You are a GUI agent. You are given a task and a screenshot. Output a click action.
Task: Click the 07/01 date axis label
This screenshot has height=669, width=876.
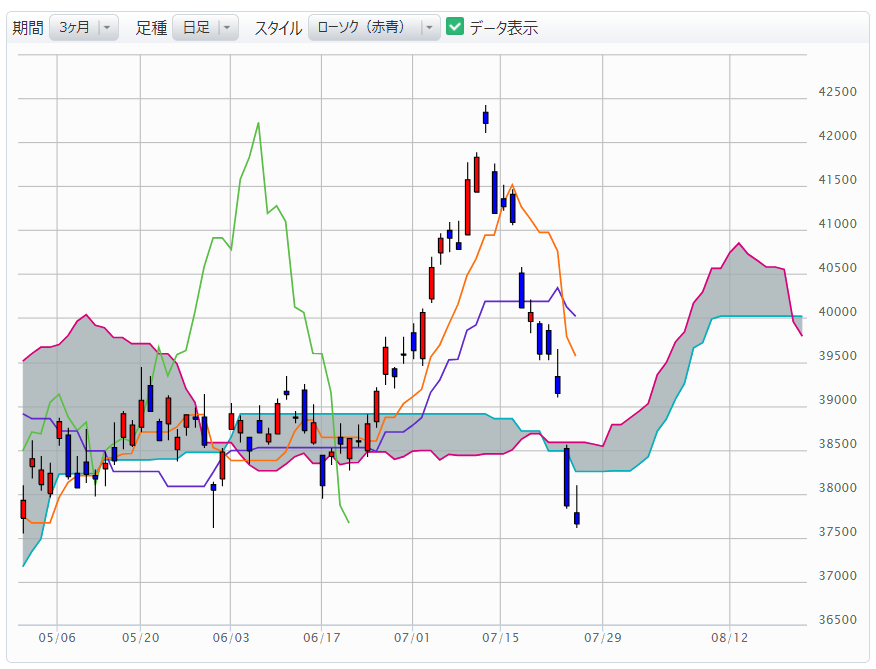(412, 638)
